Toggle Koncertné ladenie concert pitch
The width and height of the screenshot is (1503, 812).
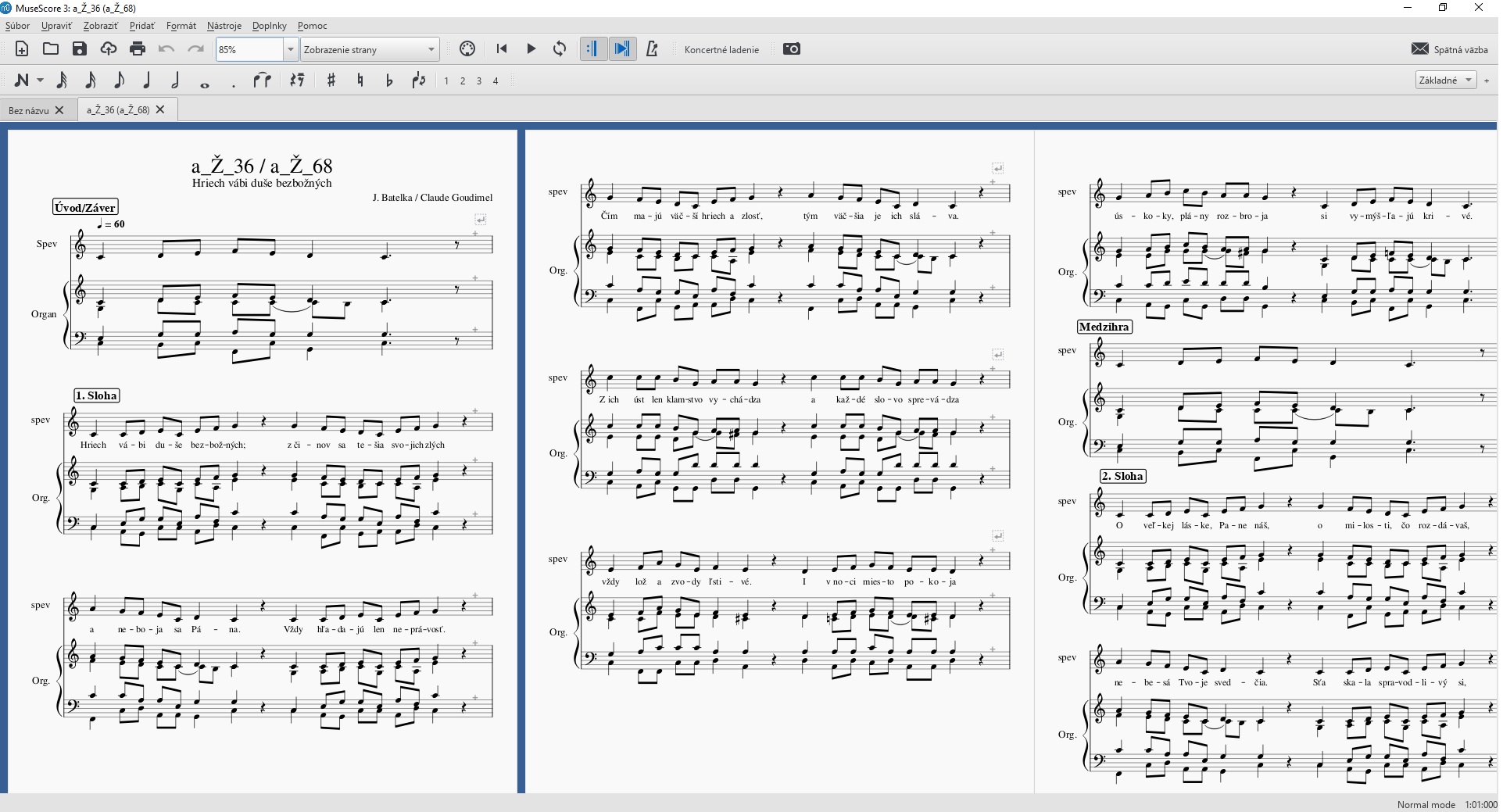(x=721, y=49)
